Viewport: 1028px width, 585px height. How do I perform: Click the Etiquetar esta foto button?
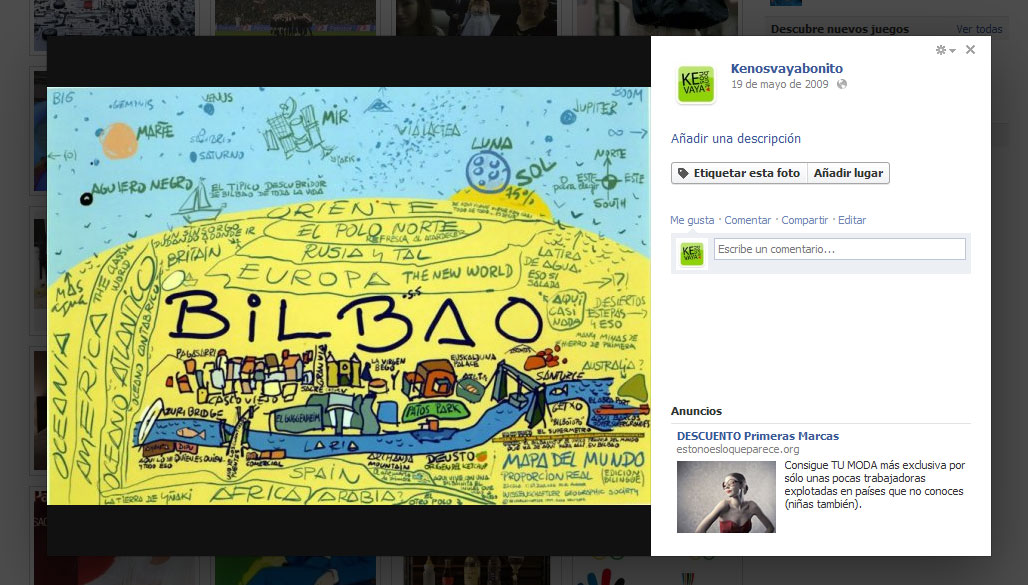pyautogui.click(x=740, y=173)
